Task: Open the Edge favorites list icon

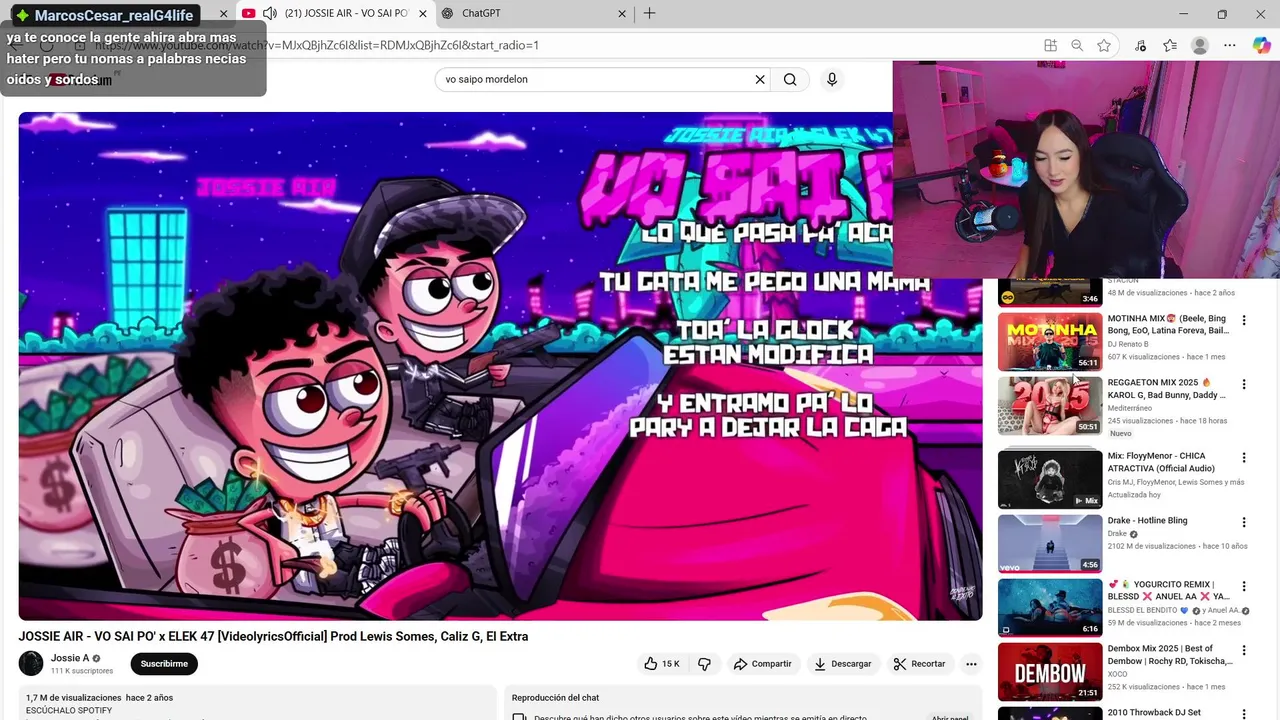Action: pyautogui.click(x=1170, y=45)
